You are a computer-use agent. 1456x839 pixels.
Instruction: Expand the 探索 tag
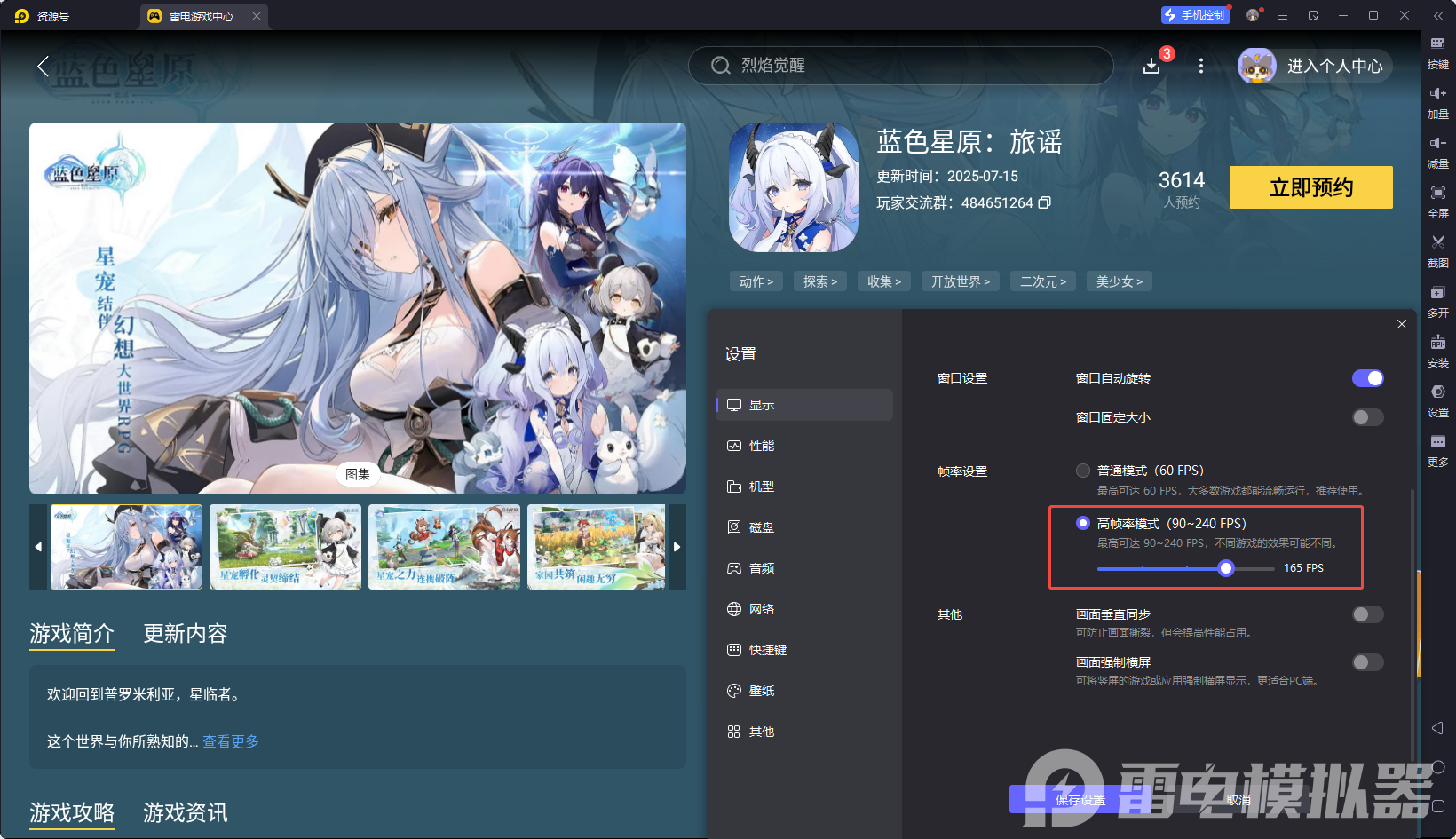click(820, 281)
